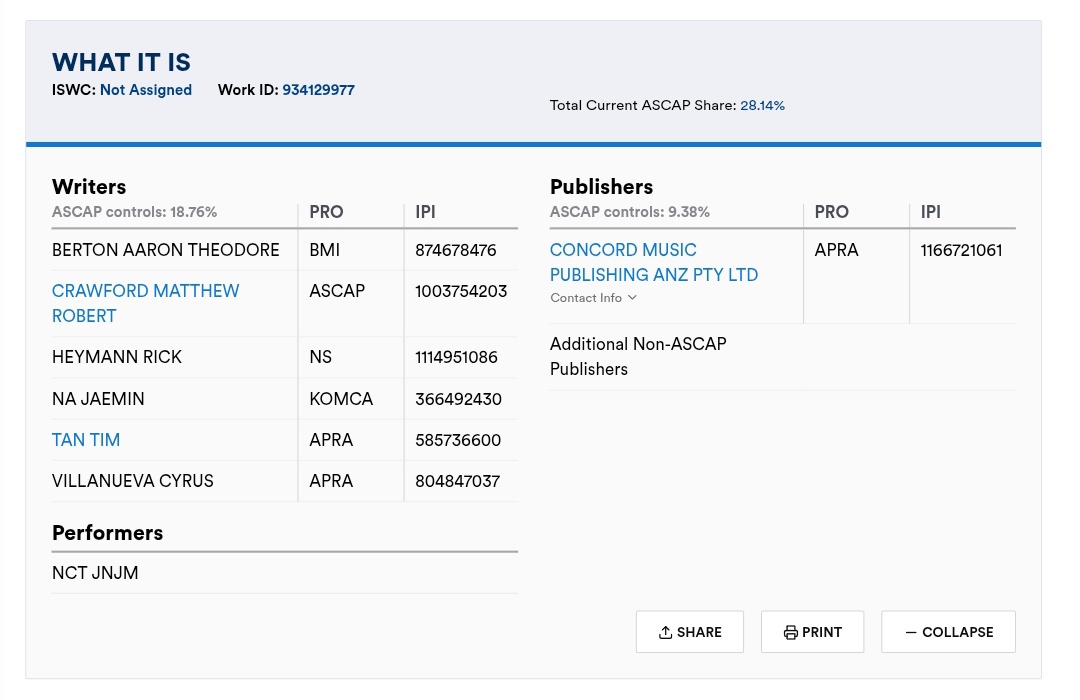Screen dimensions: 1080x700
Task: Click the WHAT IT IS title
Action: [121, 62]
